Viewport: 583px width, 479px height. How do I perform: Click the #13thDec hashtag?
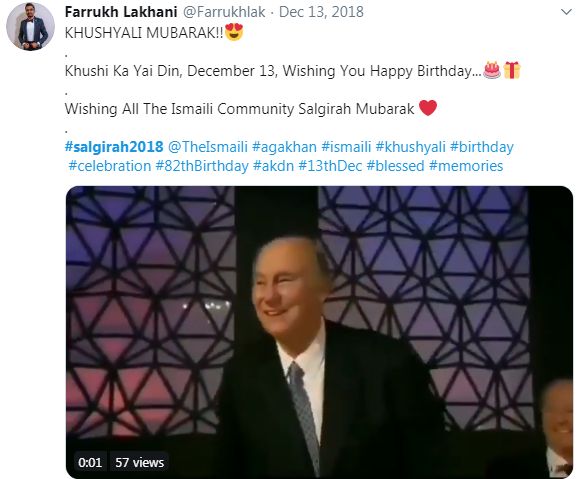click(330, 166)
